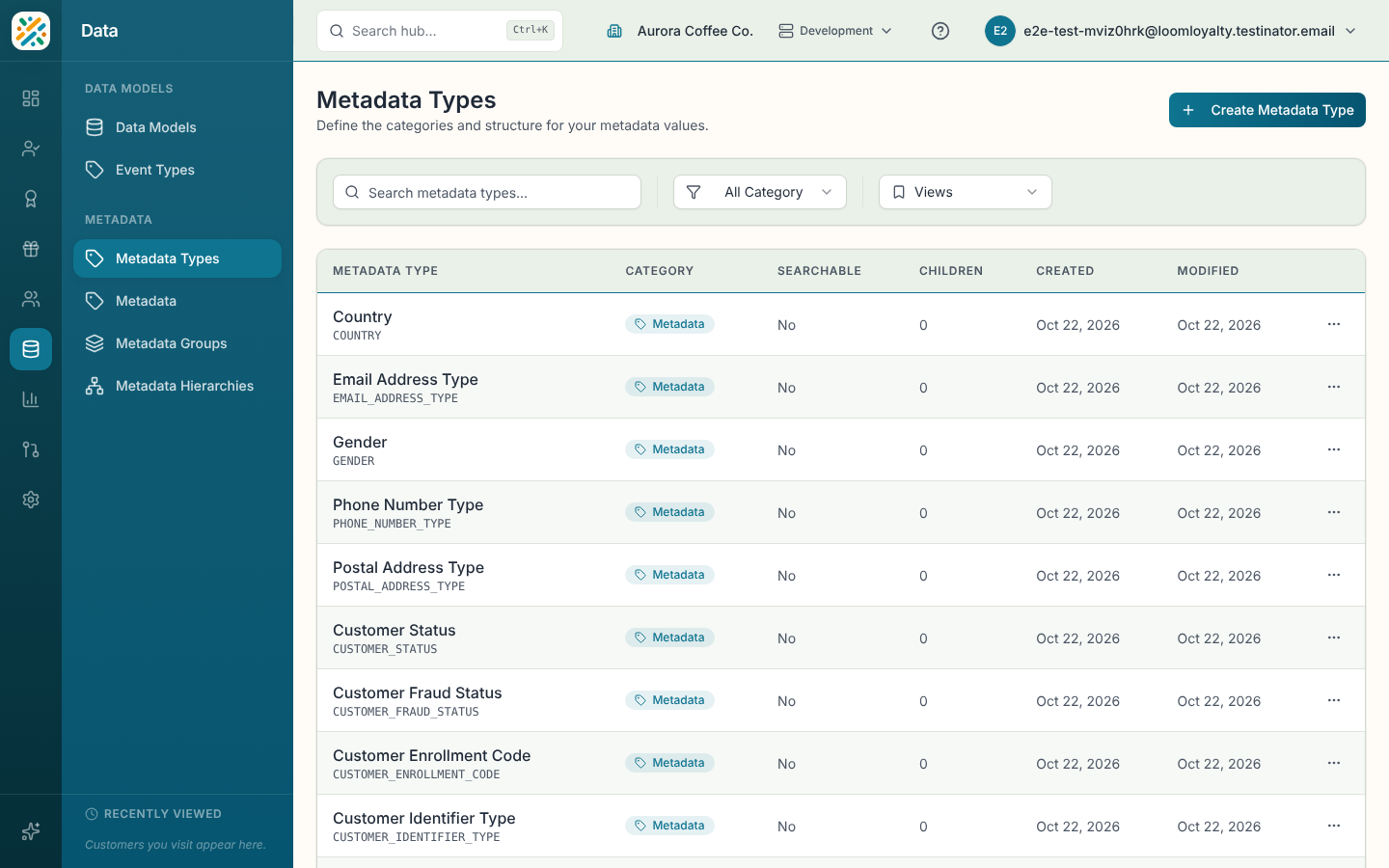Click the Customer Identifier Type row name
Viewport: 1389px width, 868px height.
[423, 818]
